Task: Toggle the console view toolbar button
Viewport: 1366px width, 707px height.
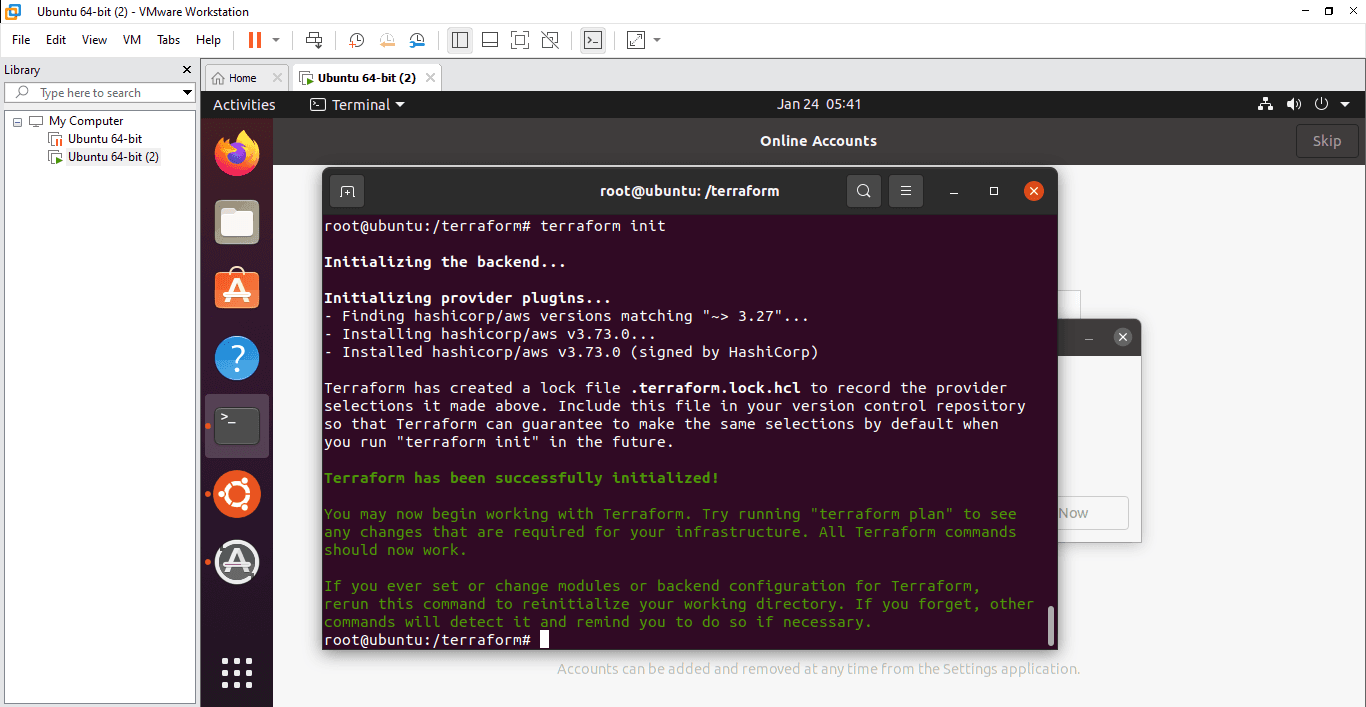Action: tap(593, 40)
